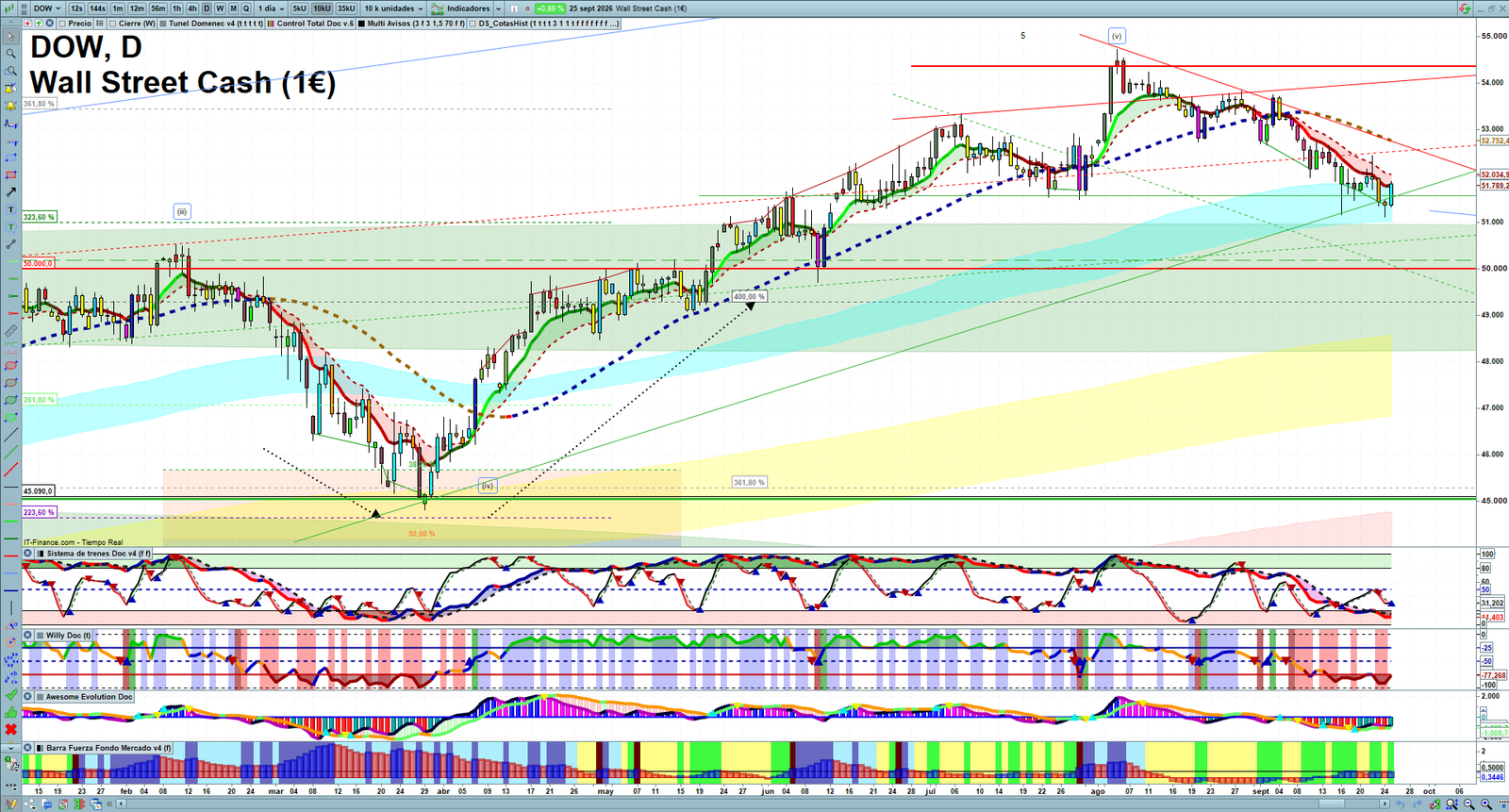This screenshot has height=812, width=1509.
Task: Toggle the Cierre (W) checkbox
Action: tap(113, 24)
